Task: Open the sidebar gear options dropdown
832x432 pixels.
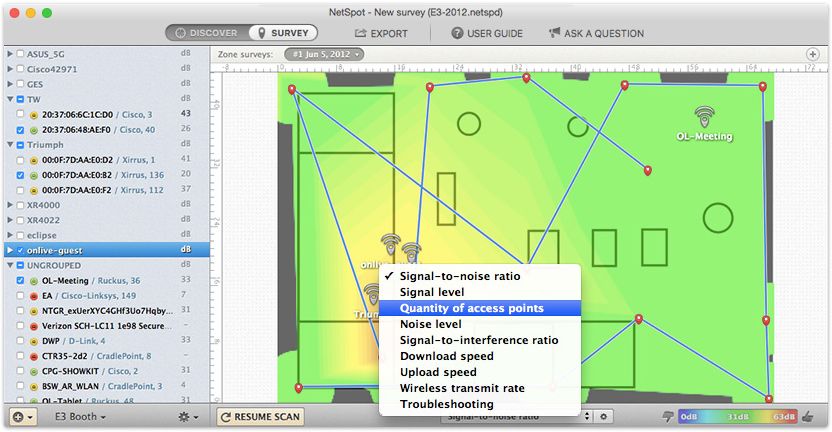Action: pos(189,417)
